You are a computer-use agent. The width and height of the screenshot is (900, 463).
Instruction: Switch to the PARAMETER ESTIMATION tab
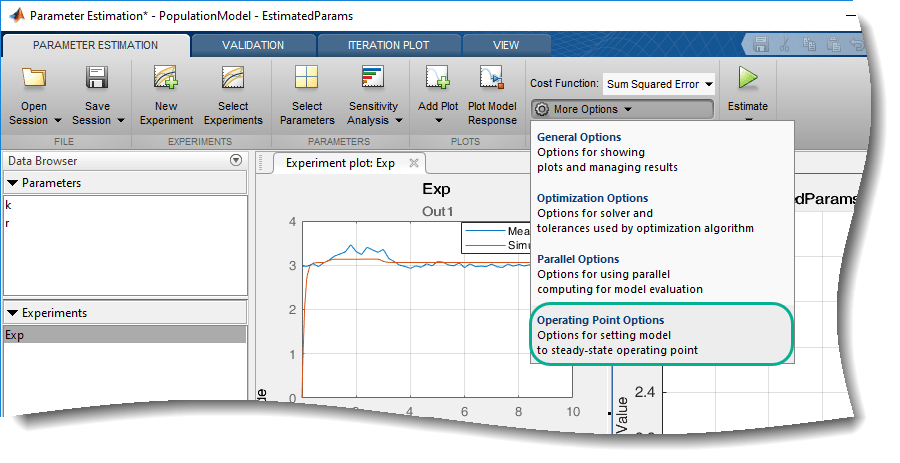click(x=95, y=45)
